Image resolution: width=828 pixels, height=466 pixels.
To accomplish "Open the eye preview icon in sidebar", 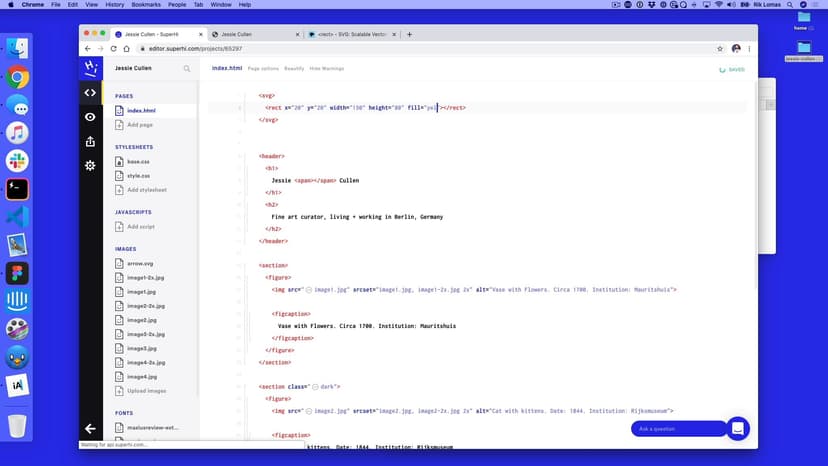I will [x=90, y=117].
